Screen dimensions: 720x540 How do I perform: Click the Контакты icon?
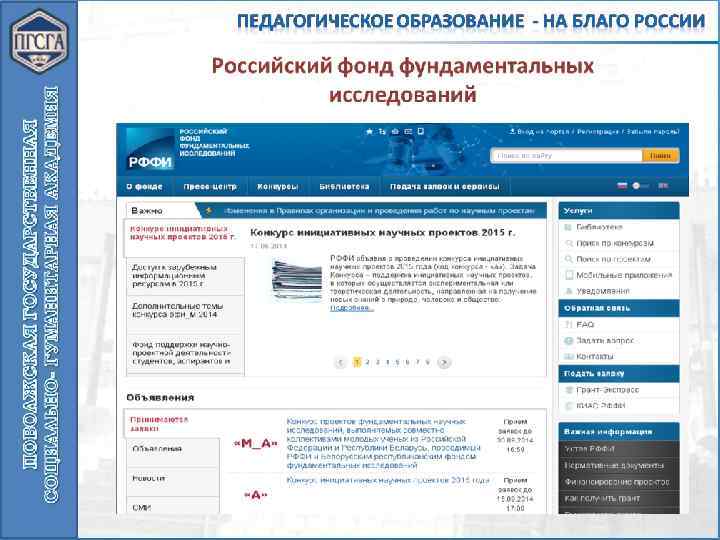point(568,357)
